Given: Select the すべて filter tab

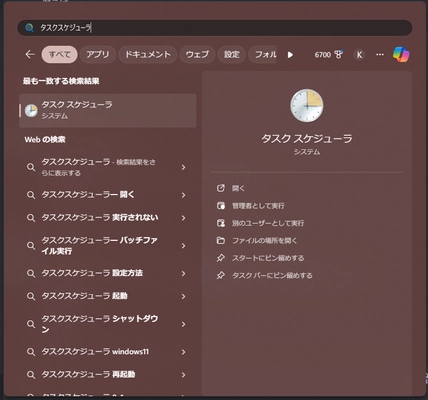Looking at the screenshot, I should pyautogui.click(x=59, y=54).
